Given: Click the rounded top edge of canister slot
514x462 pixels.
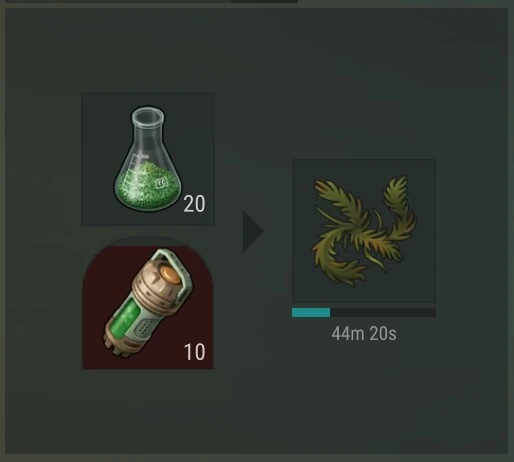Looking at the screenshot, I should [x=148, y=239].
